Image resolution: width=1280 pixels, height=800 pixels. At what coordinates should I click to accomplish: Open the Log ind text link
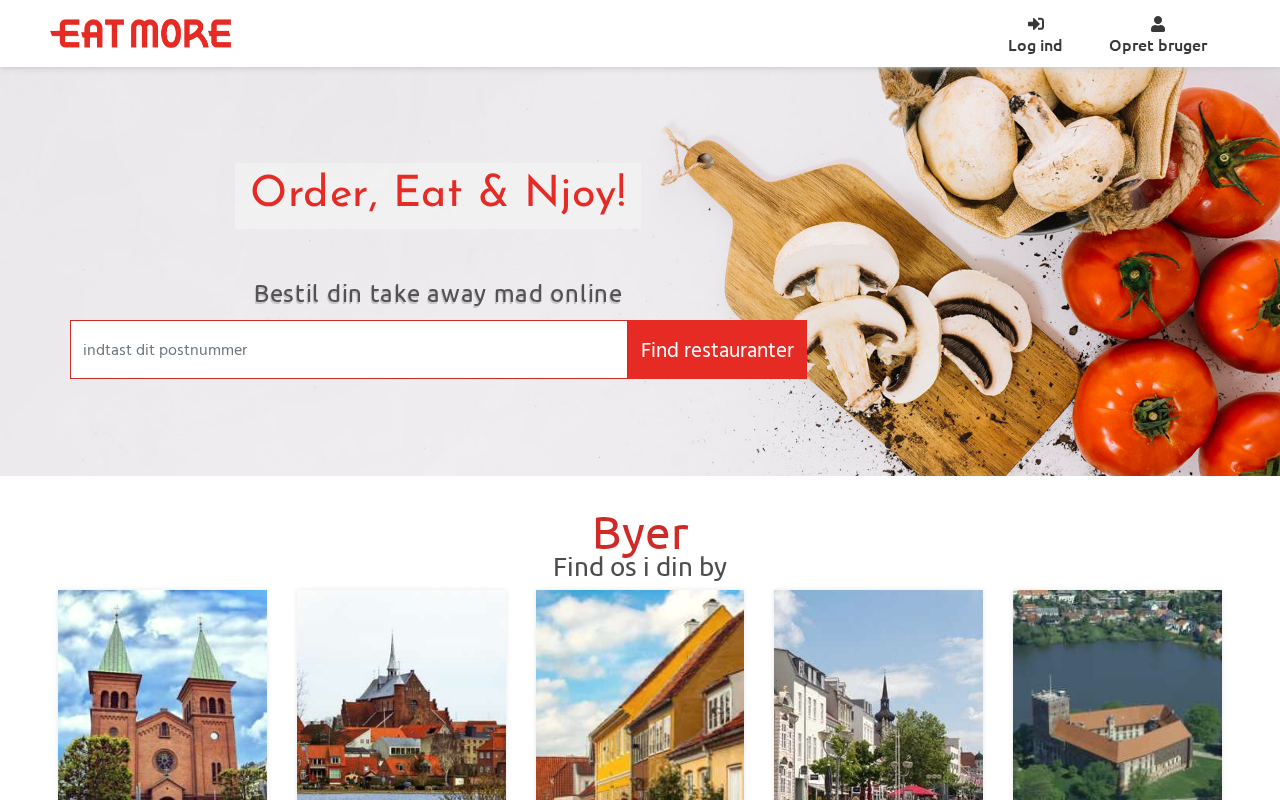click(1035, 45)
